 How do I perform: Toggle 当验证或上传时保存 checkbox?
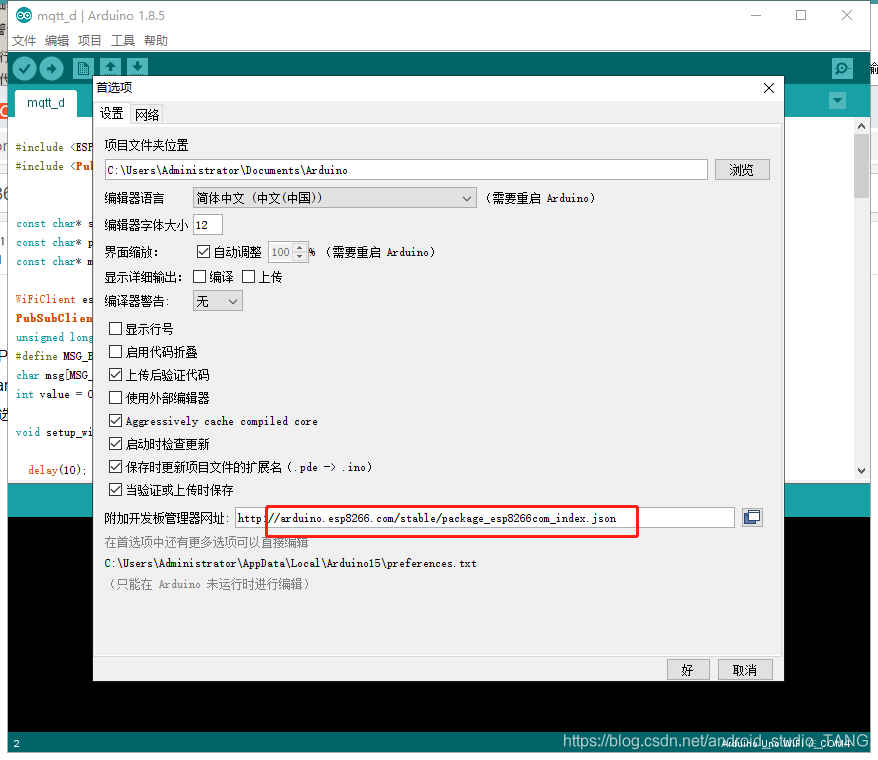(x=115, y=489)
